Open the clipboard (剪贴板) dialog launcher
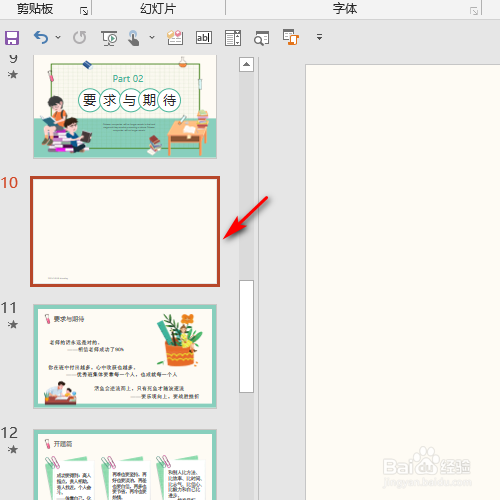The height and width of the screenshot is (500, 500). [84, 11]
